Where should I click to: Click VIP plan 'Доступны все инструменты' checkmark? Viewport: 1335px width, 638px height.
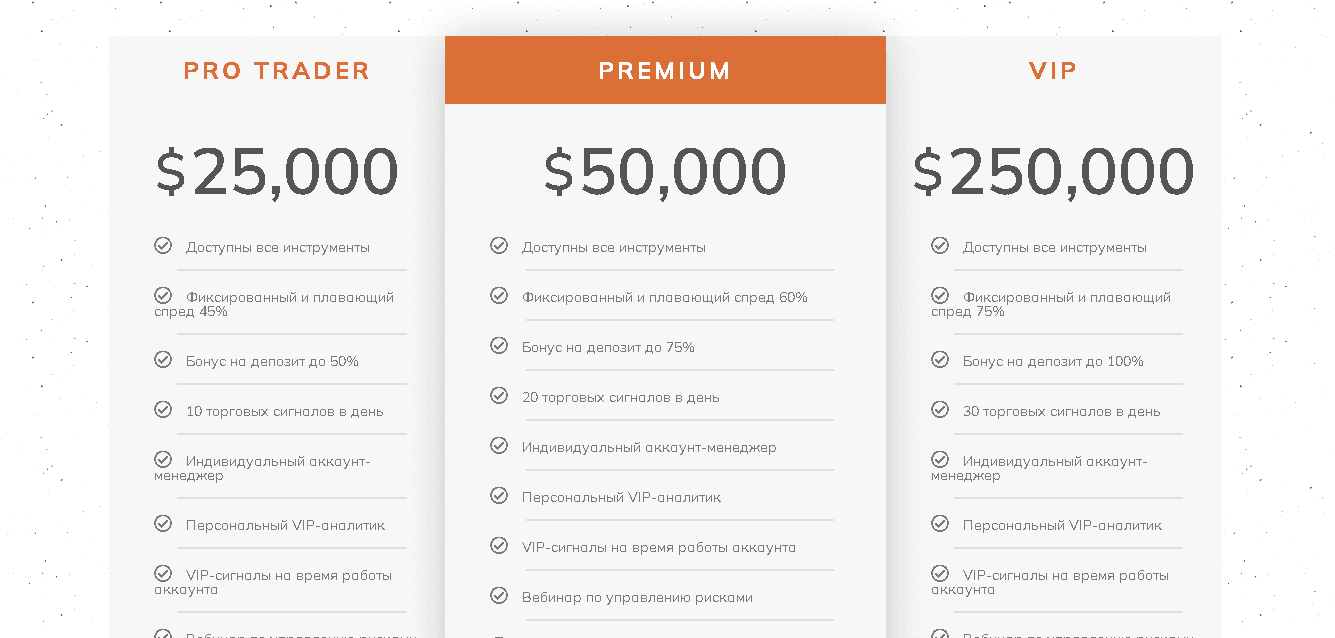tap(940, 245)
